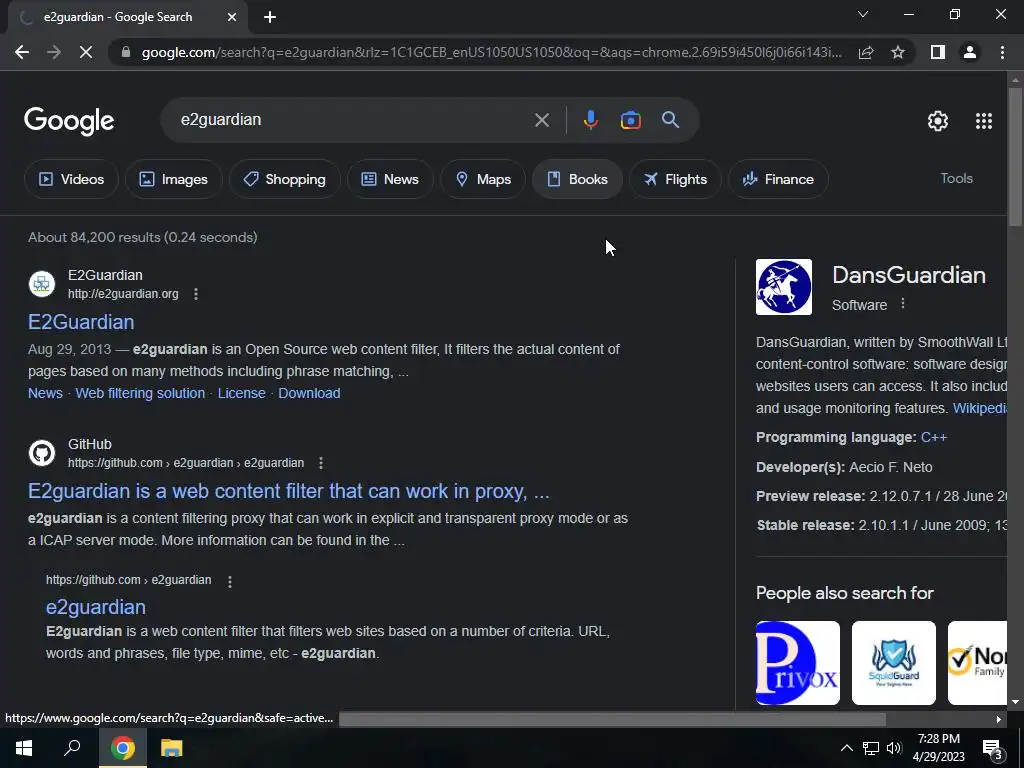Open File Explorer from the taskbar

[171, 748]
